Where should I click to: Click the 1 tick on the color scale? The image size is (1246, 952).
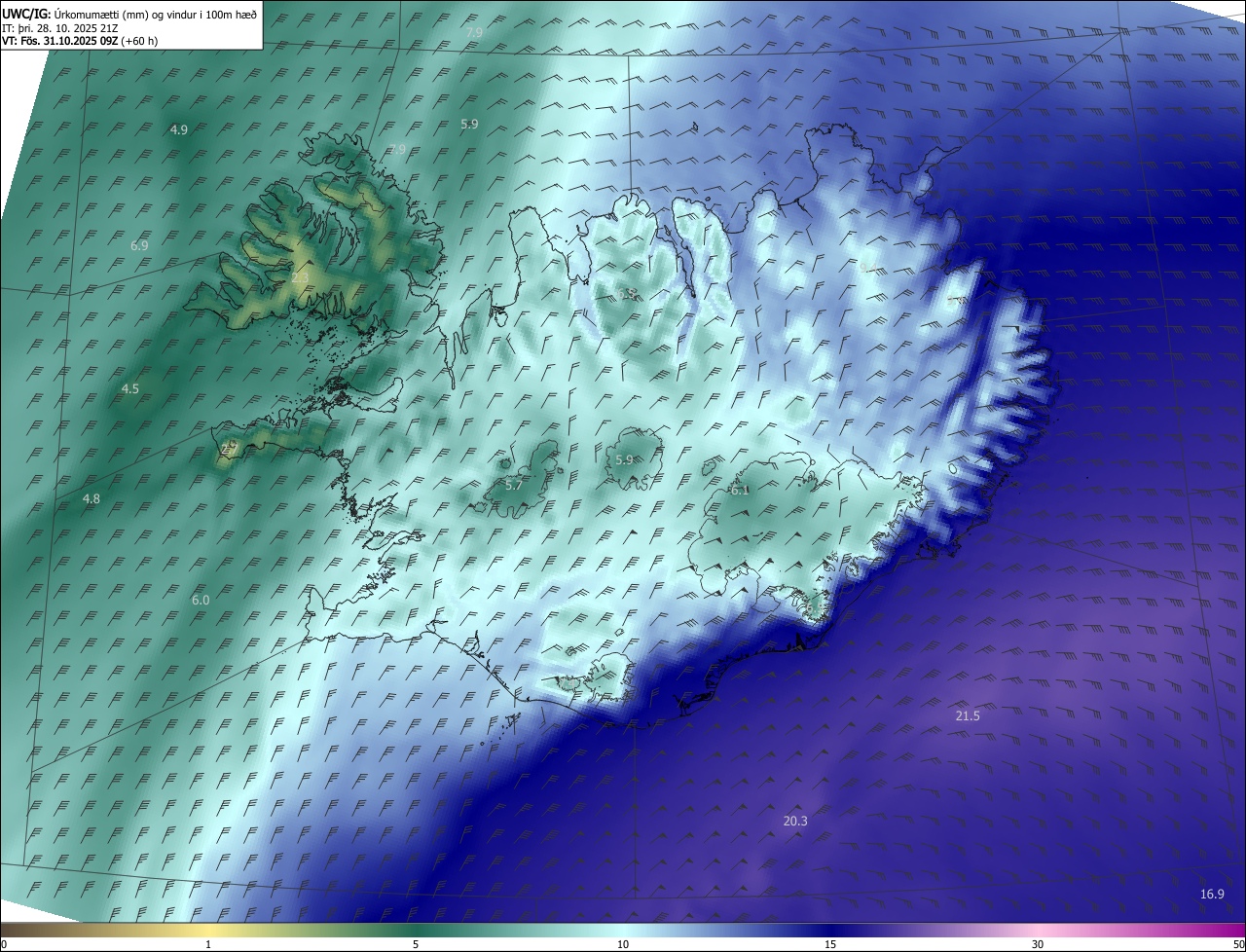[208, 945]
